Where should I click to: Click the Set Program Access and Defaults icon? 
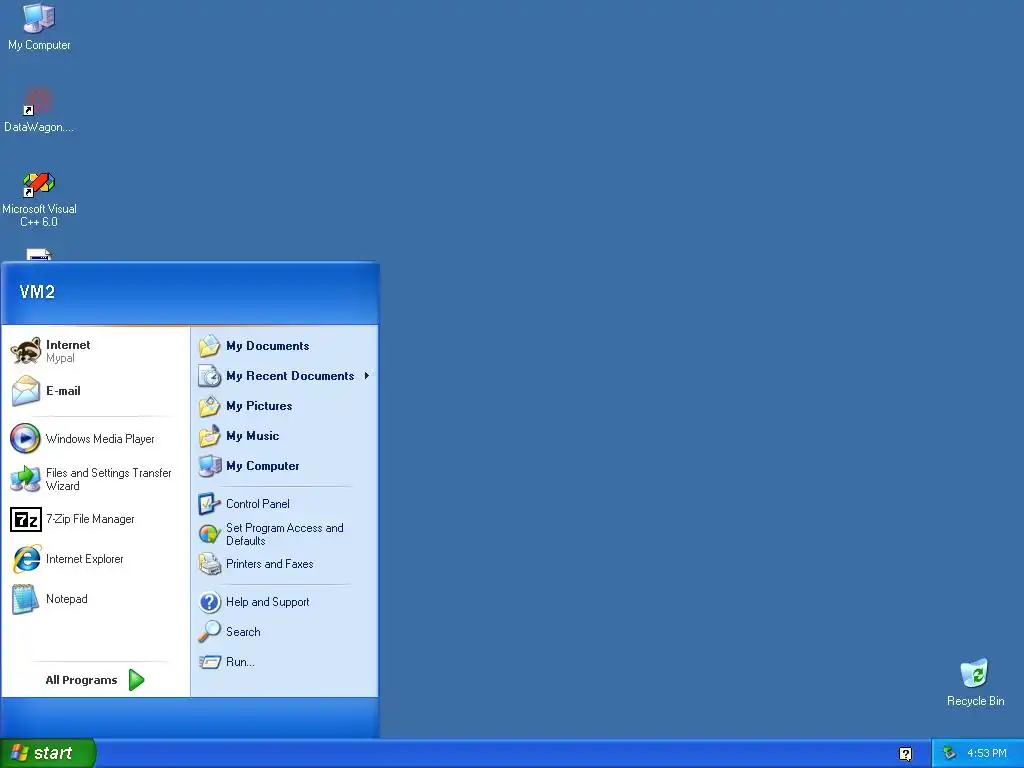coord(210,534)
